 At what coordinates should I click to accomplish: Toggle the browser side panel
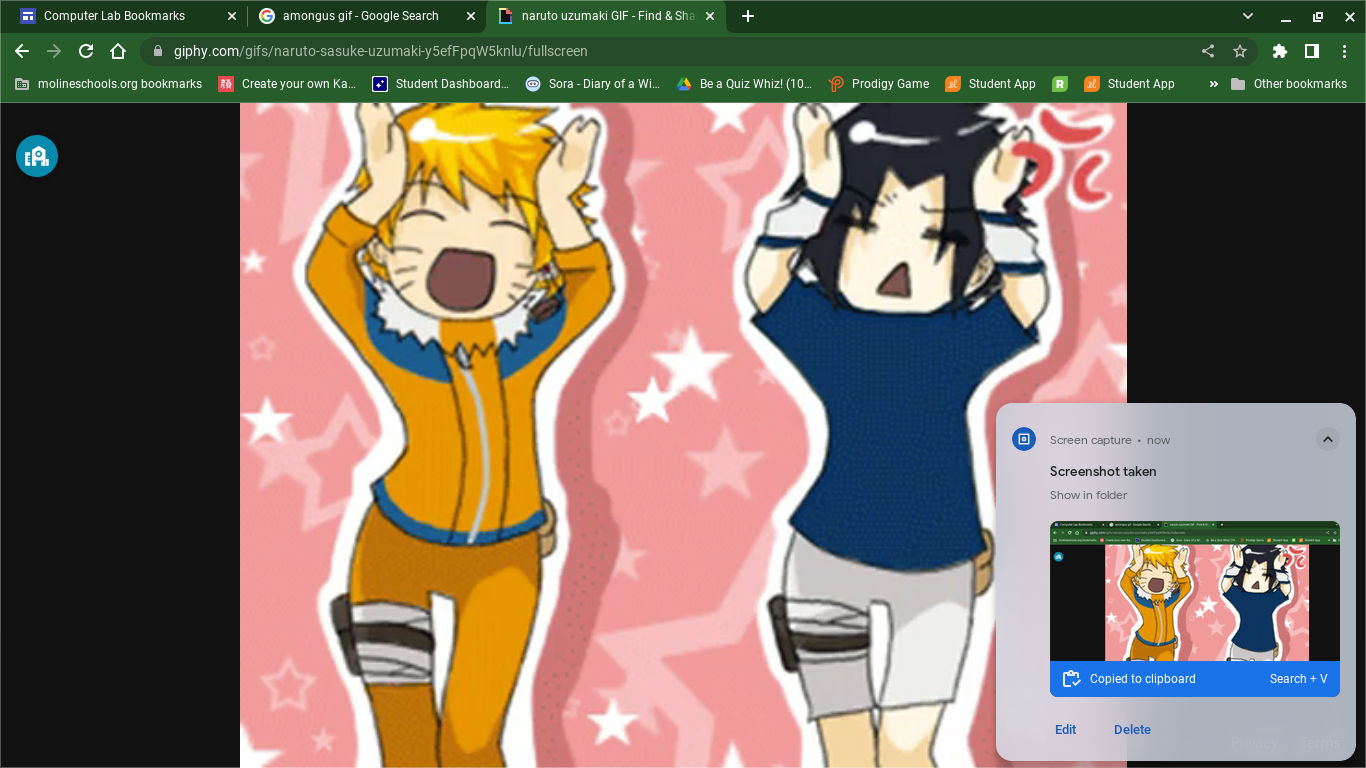pyautogui.click(x=1312, y=51)
